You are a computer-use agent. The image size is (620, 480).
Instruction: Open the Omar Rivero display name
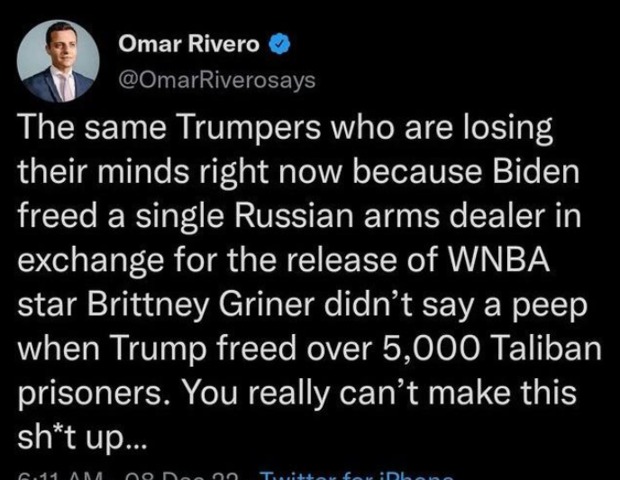189,44
